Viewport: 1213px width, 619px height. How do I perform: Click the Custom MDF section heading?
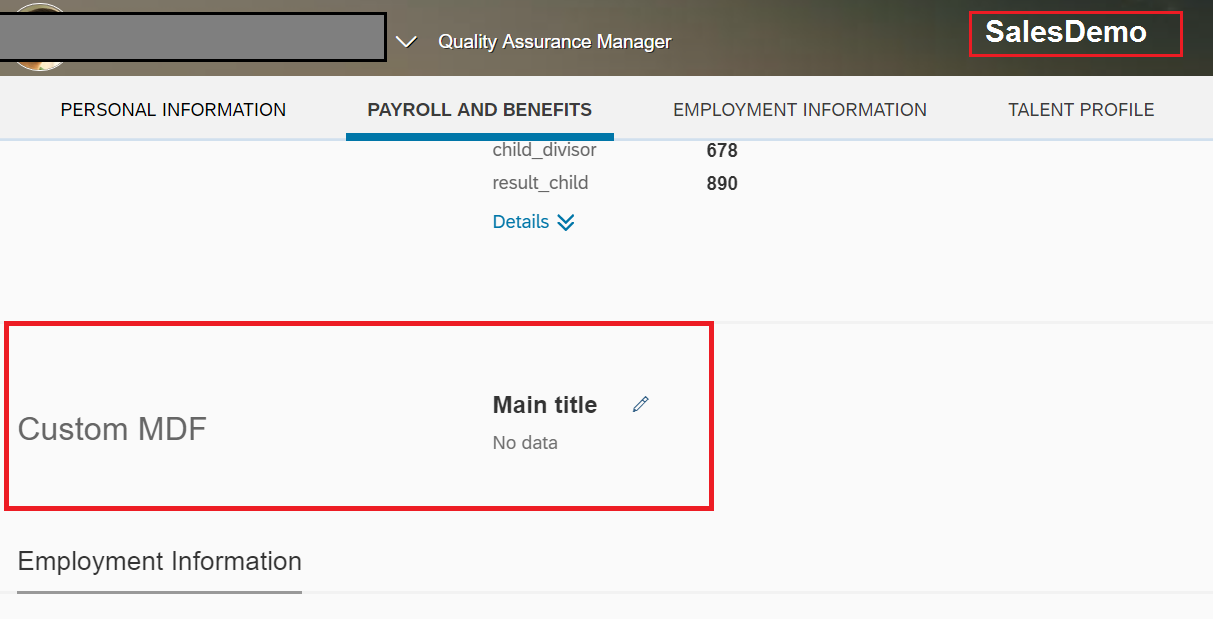[x=112, y=429]
